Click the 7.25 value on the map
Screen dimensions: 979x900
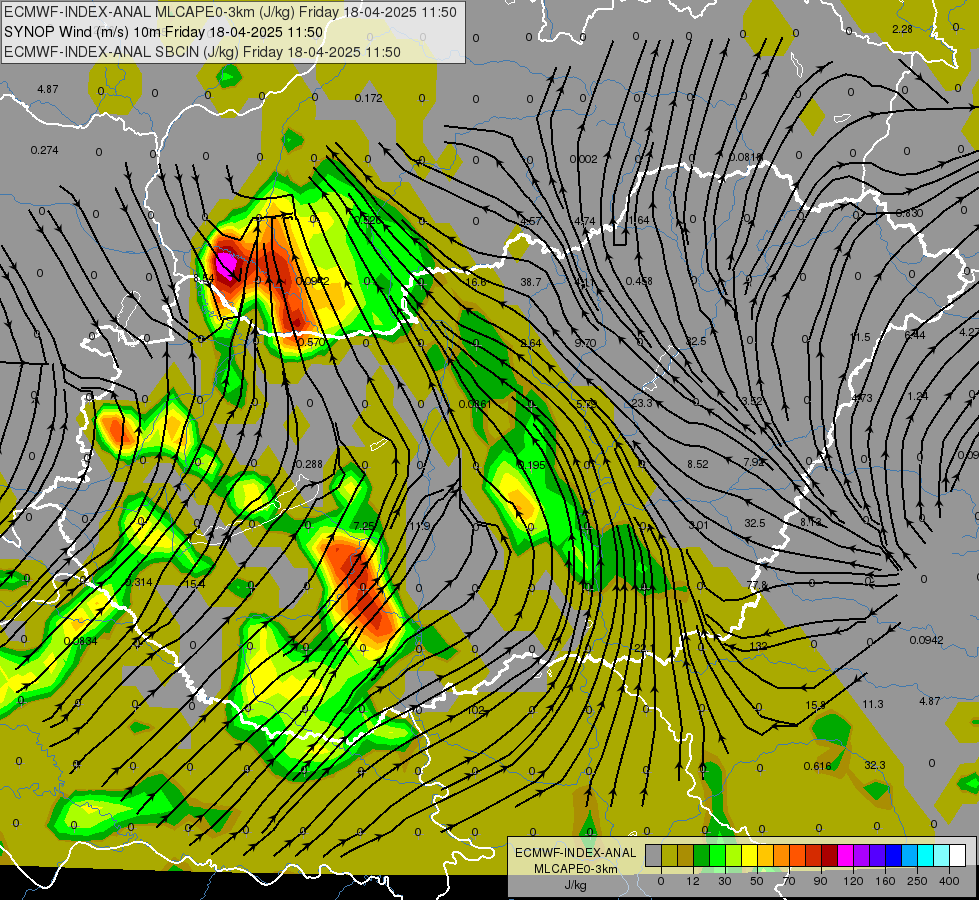click(x=364, y=526)
